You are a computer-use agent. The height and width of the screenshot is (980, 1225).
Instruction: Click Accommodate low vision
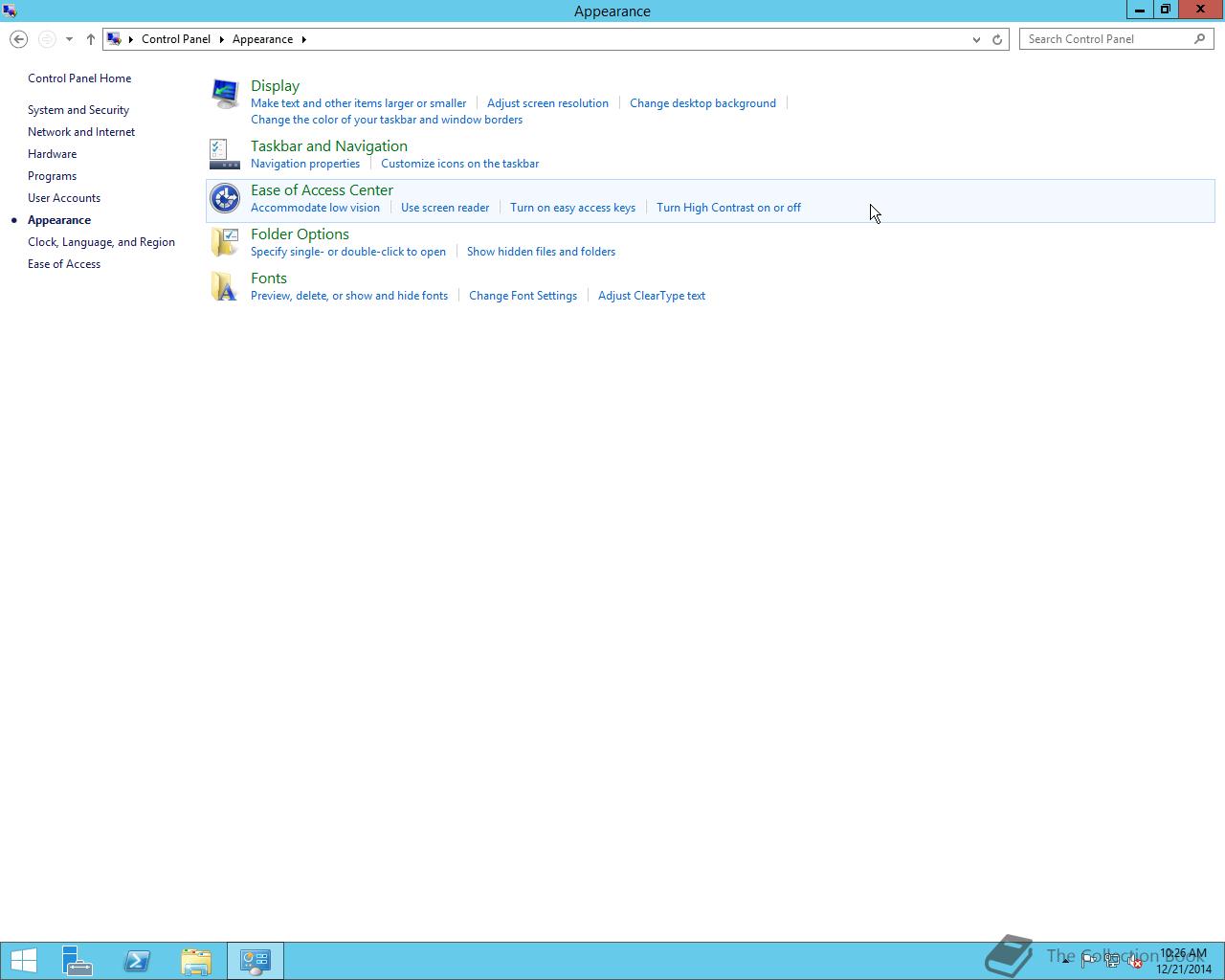(x=315, y=208)
